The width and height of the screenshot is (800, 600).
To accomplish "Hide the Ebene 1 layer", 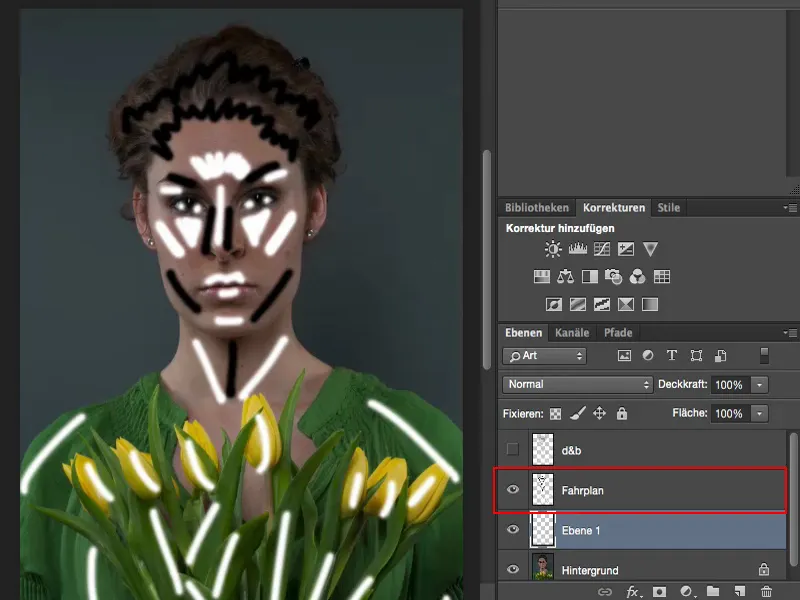I will 513,530.
